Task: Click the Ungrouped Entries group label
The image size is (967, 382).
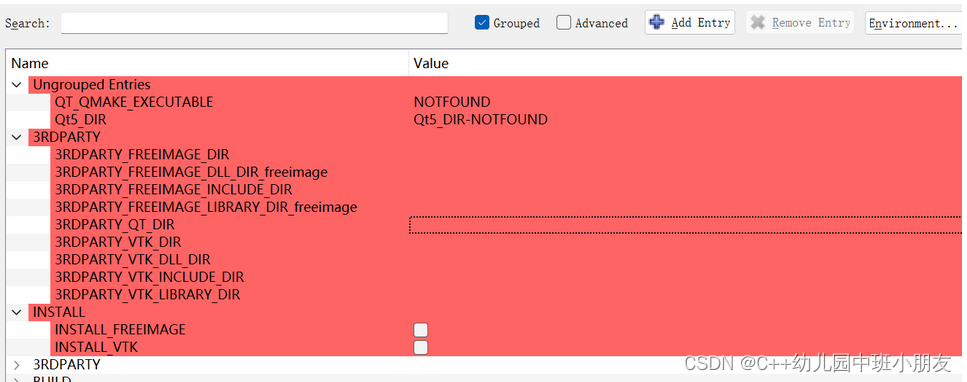Action: (x=91, y=85)
